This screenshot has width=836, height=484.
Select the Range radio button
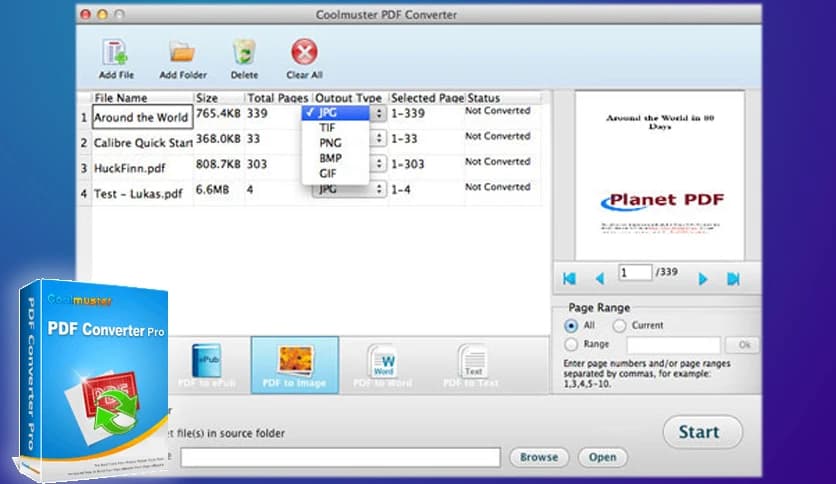(570, 344)
